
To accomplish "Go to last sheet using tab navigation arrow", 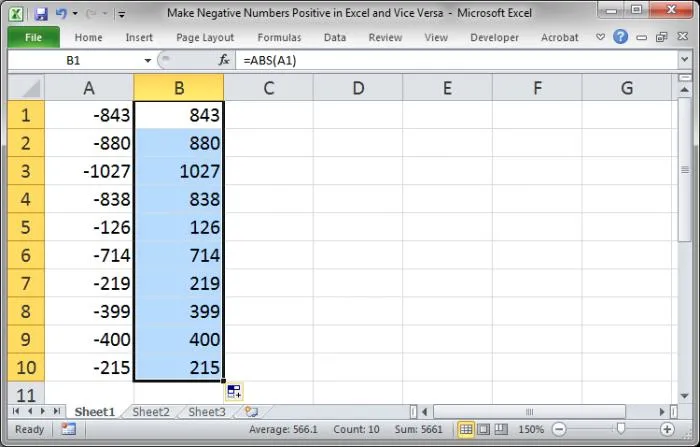I will pos(57,411).
